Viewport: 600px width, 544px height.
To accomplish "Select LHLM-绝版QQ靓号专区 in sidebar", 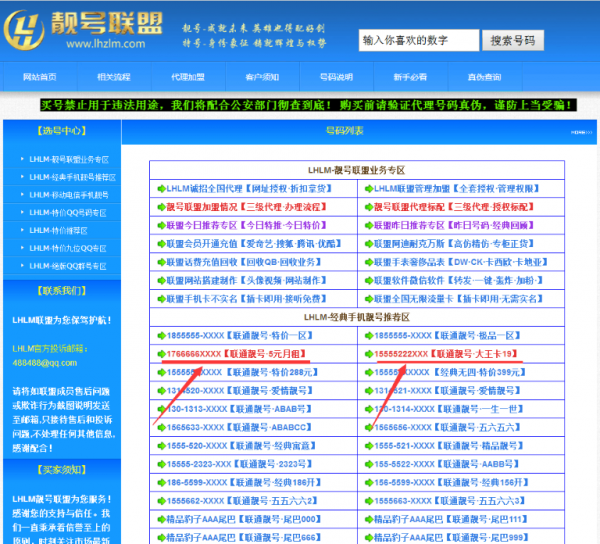I will coord(68,266).
